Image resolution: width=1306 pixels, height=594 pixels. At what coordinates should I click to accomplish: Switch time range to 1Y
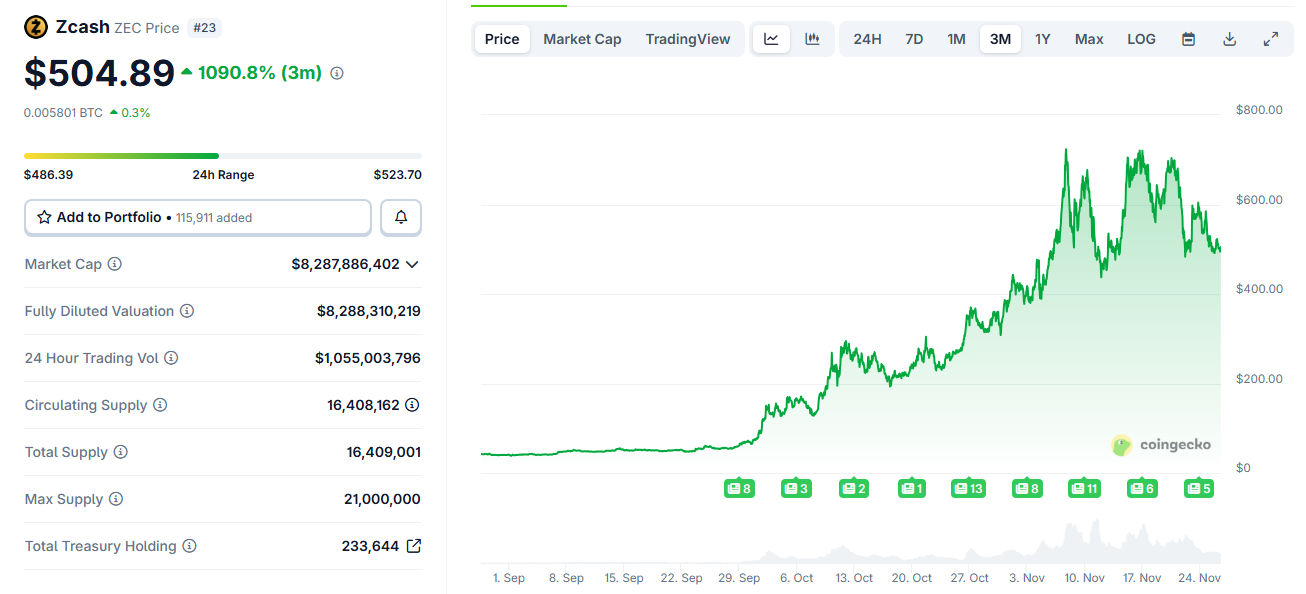1043,38
